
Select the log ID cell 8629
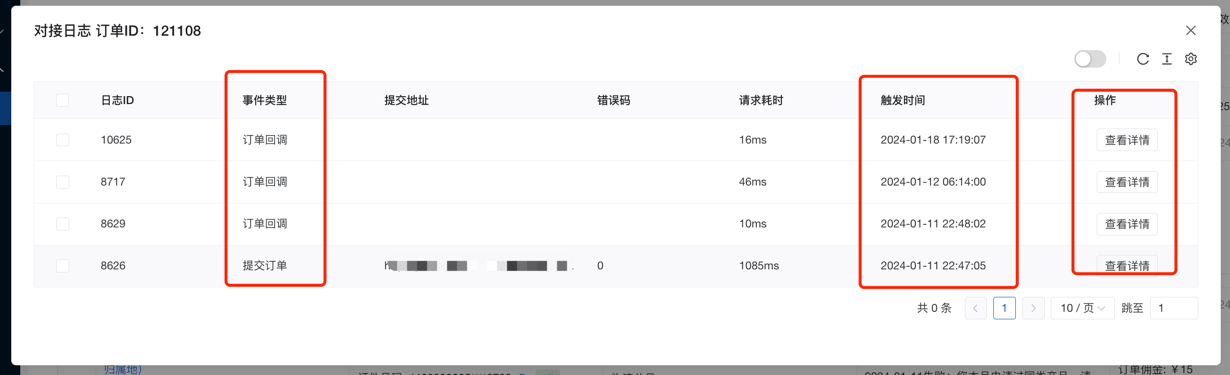113,224
